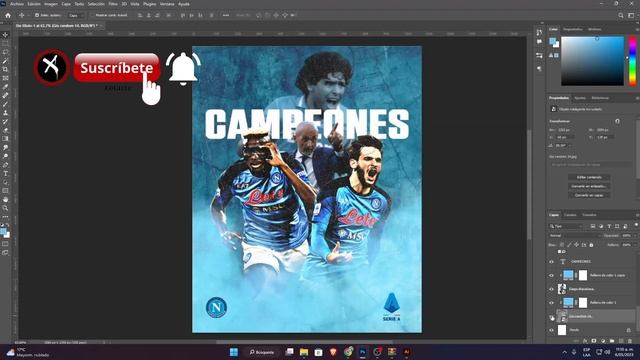Create a new group folder icon
The height and width of the screenshot is (360, 640).
point(612,341)
